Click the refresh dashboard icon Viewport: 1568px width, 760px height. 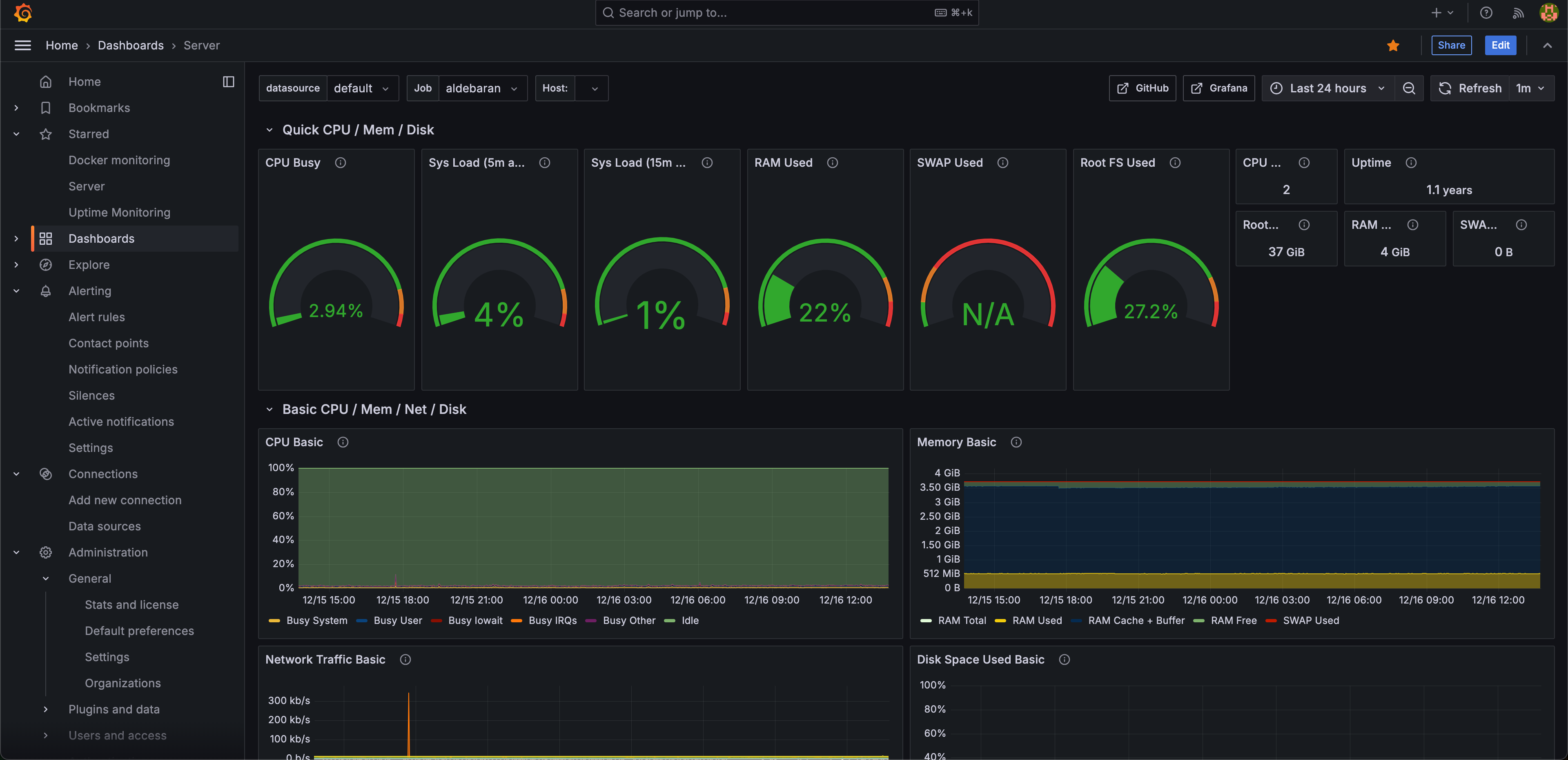[1445, 88]
